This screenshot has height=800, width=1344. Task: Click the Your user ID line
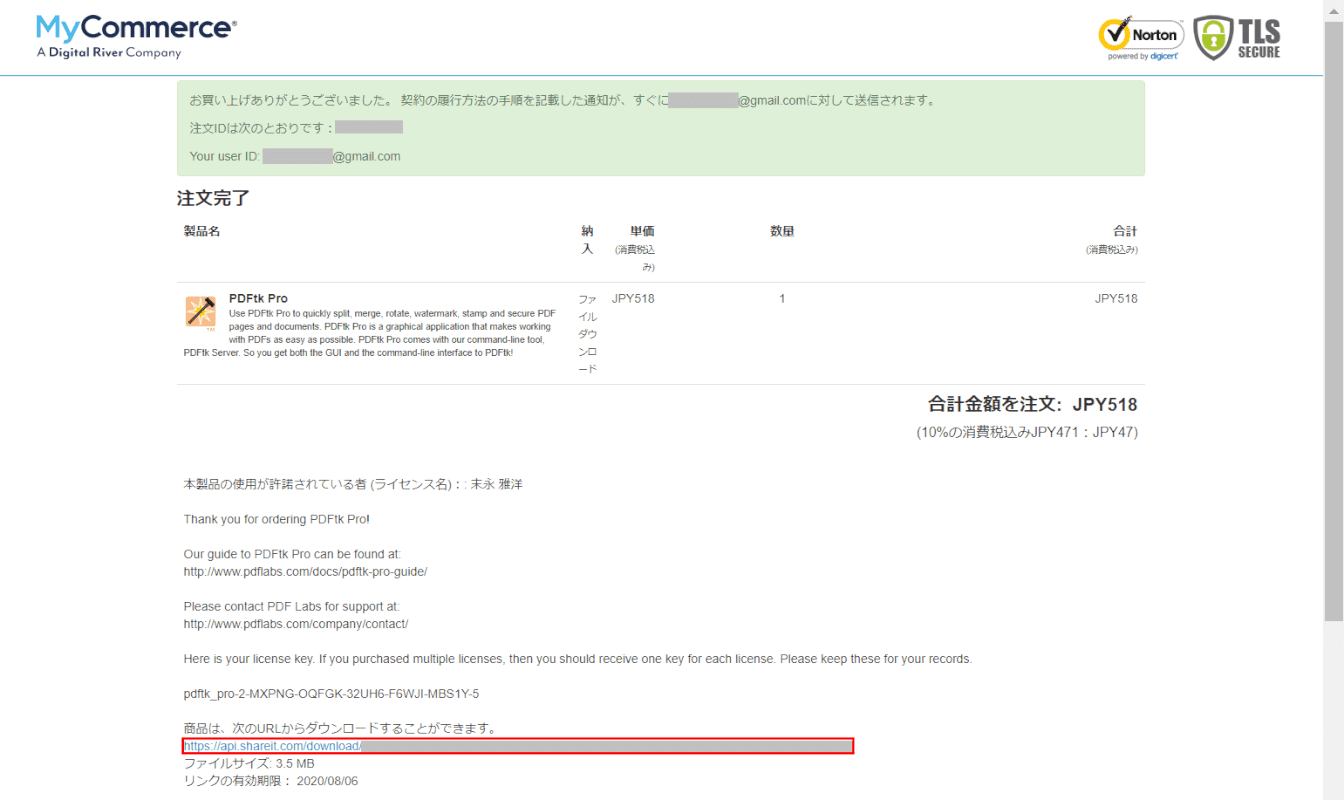click(295, 156)
